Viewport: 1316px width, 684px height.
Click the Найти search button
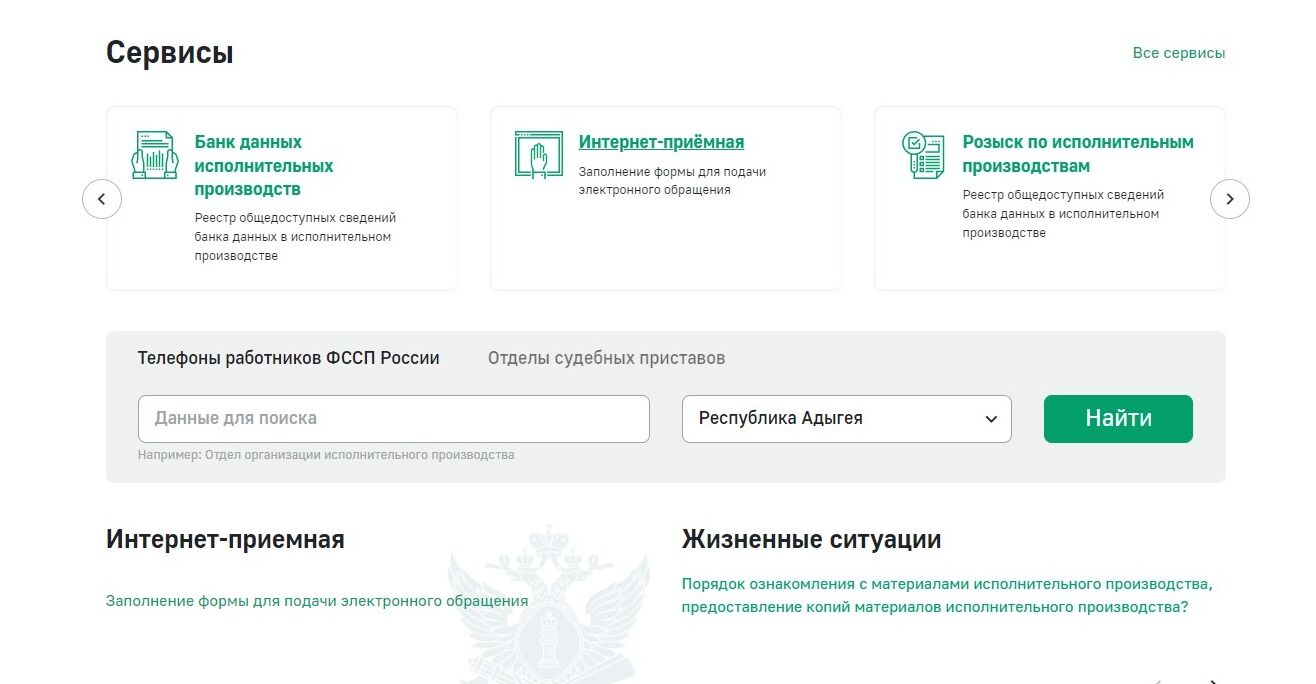(1118, 419)
